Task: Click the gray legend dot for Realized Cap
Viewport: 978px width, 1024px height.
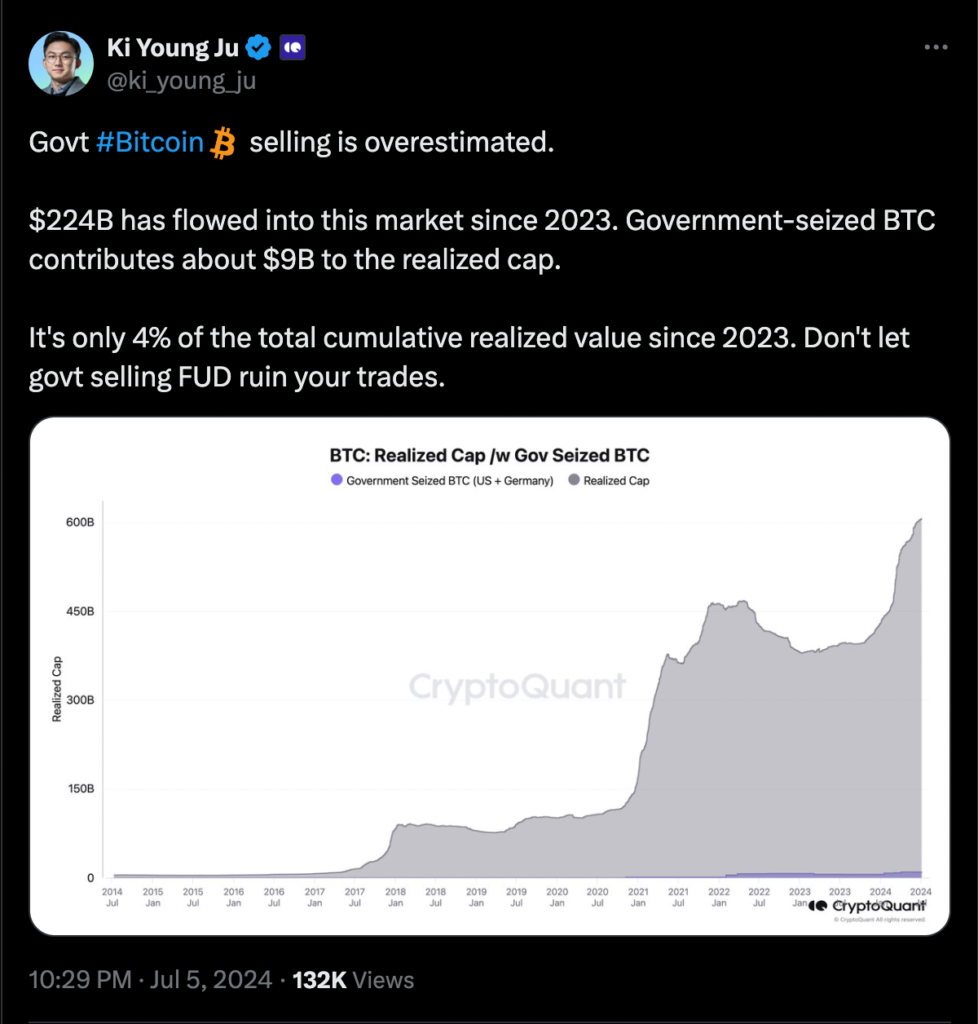Action: pos(573,481)
